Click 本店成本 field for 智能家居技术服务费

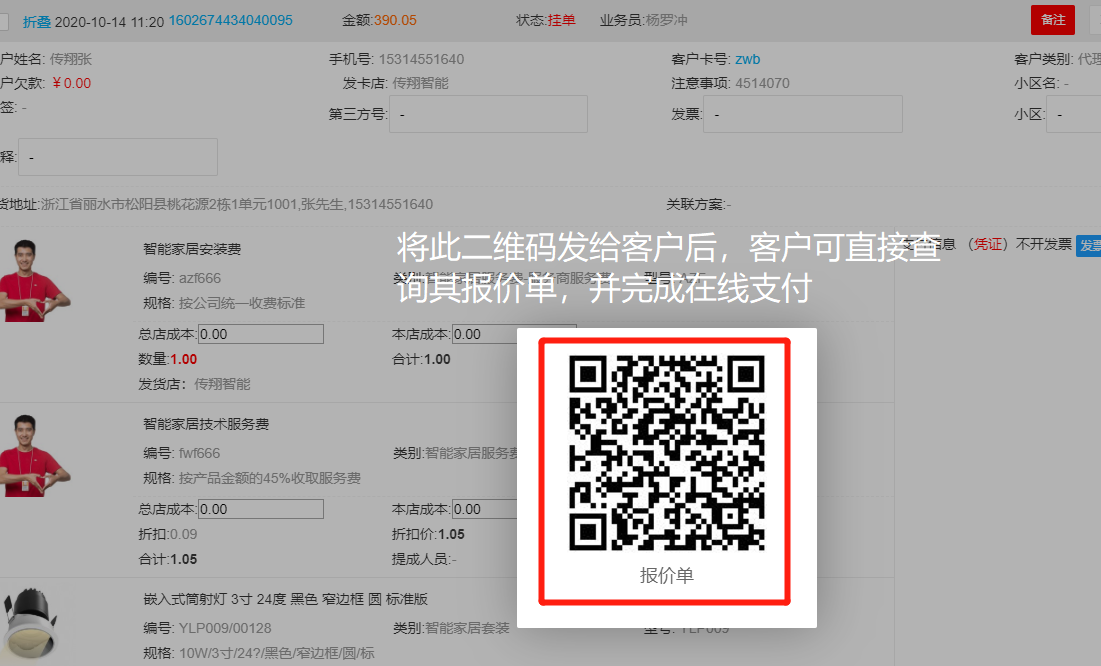pyautogui.click(x=484, y=509)
